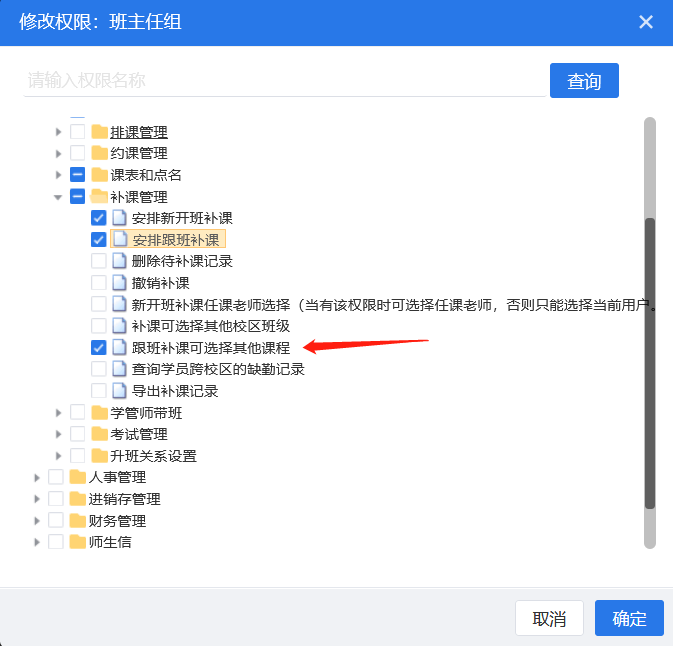Click the file icon of 安排新开班补课
The image size is (673, 646).
click(x=119, y=218)
